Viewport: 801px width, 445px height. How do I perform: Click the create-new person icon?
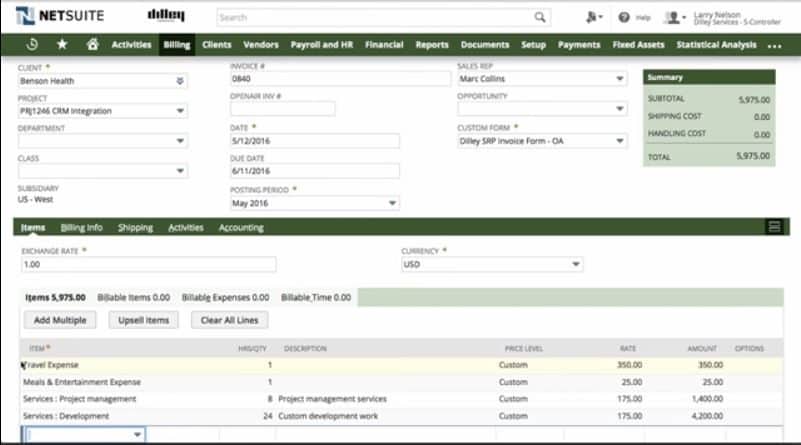point(594,17)
